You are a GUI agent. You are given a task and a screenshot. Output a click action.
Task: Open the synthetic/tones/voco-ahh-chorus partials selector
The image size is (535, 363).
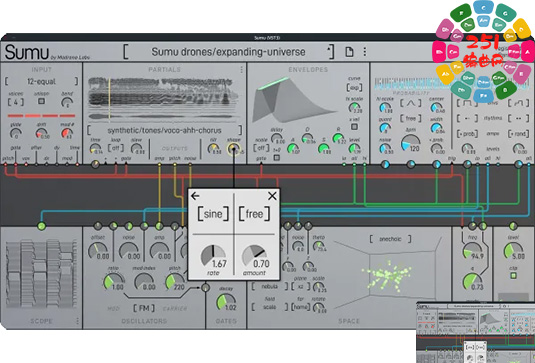coord(164,130)
